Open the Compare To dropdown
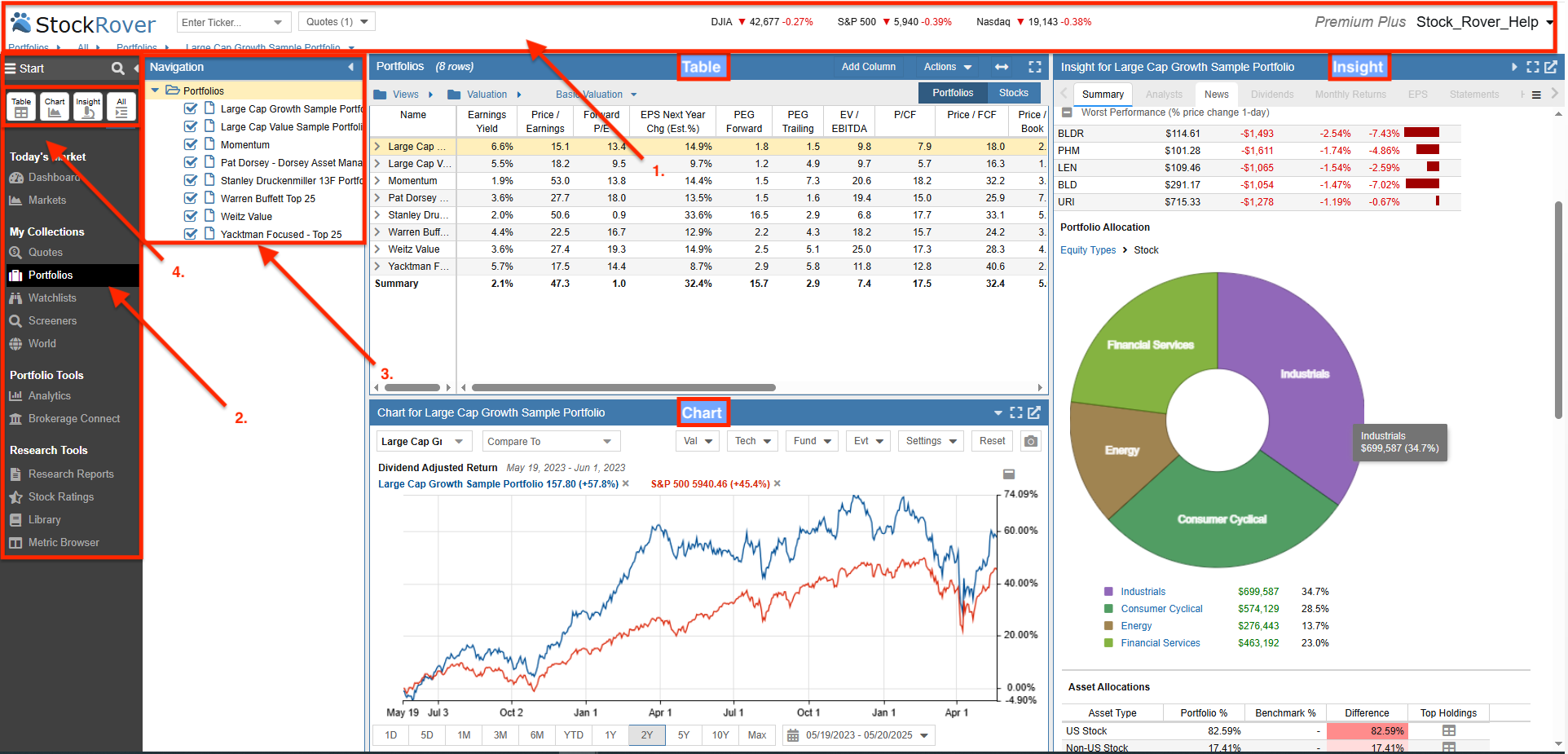Image resolution: width=1568 pixels, height=754 pixels. 549,441
